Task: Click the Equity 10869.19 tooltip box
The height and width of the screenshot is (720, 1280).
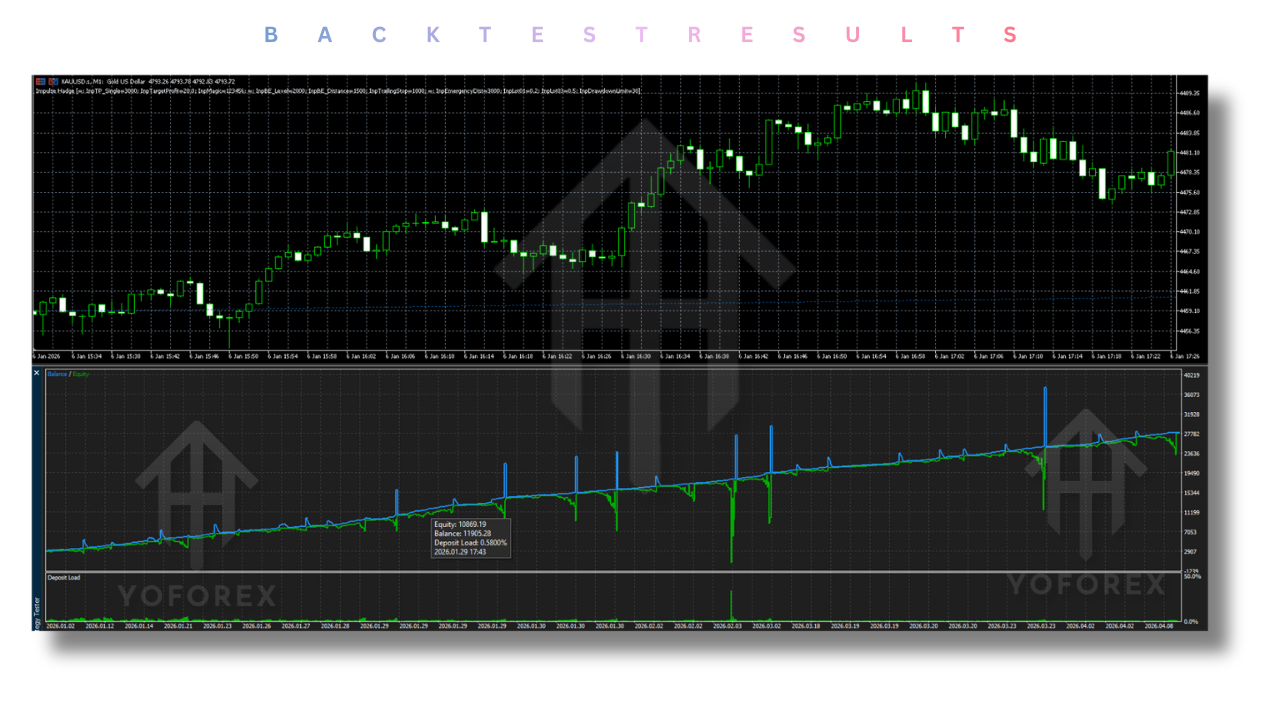Action: pyautogui.click(x=470, y=538)
